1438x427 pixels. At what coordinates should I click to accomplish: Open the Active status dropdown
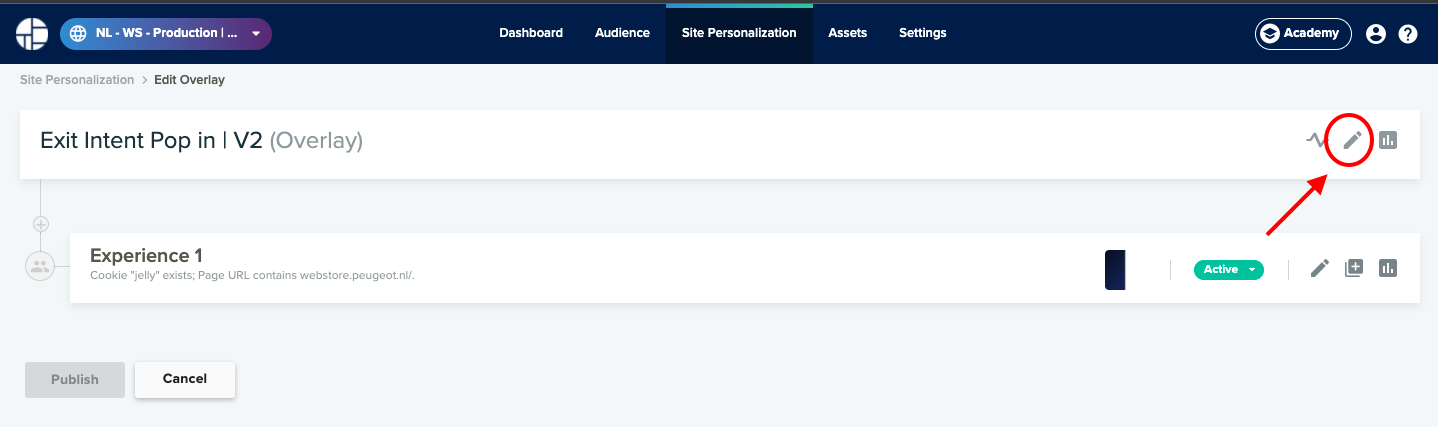point(1228,269)
